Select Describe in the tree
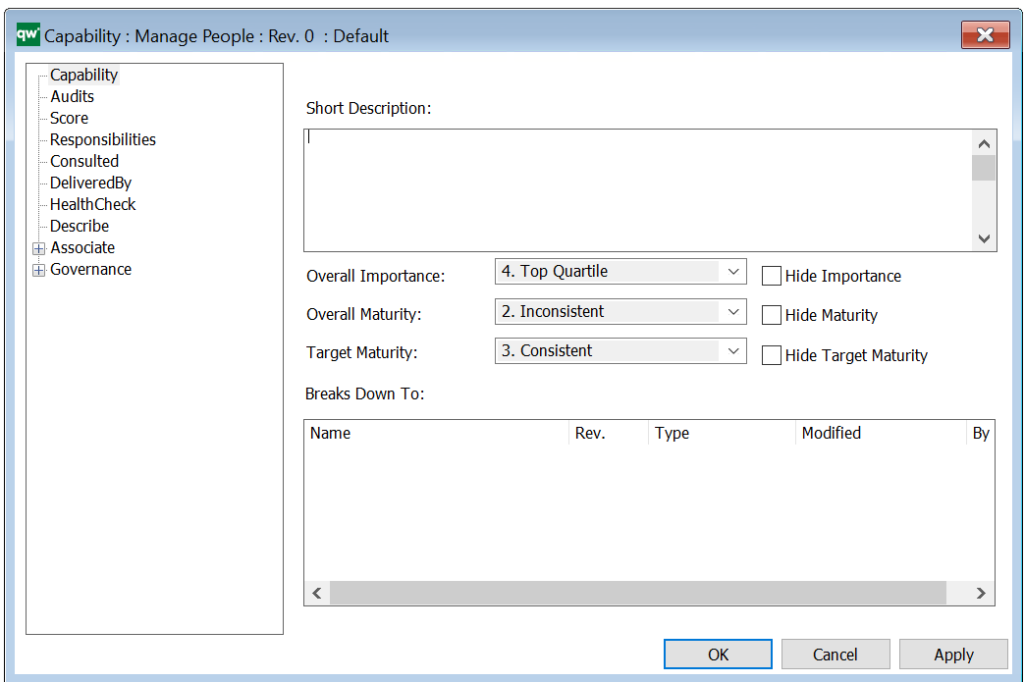The height and width of the screenshot is (682, 1024). (x=80, y=226)
